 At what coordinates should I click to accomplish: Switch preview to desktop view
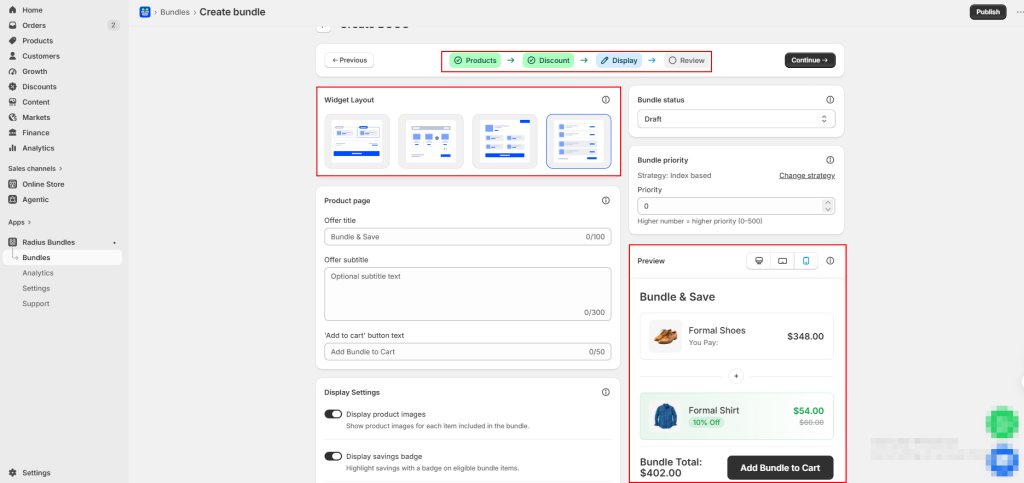[x=759, y=261]
